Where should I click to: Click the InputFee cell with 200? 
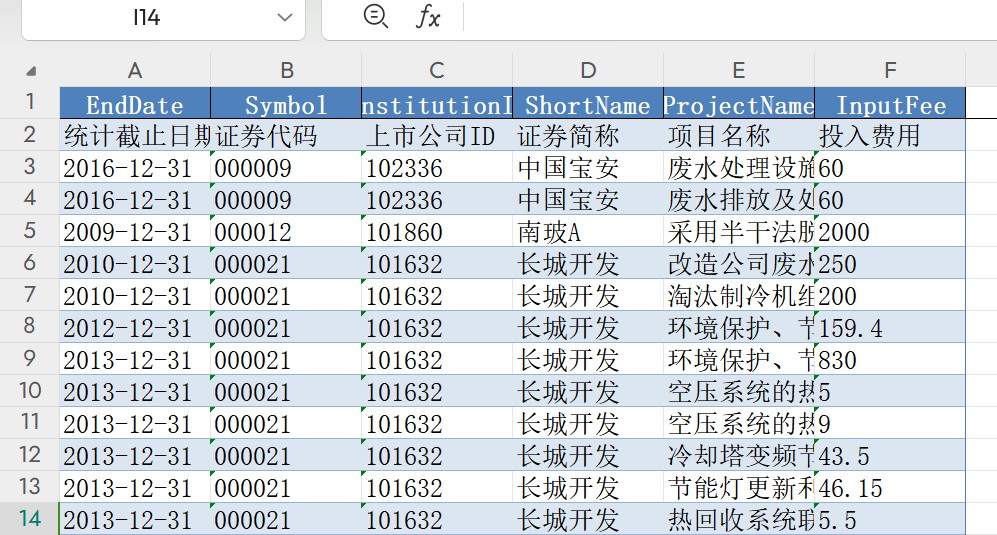(x=890, y=295)
